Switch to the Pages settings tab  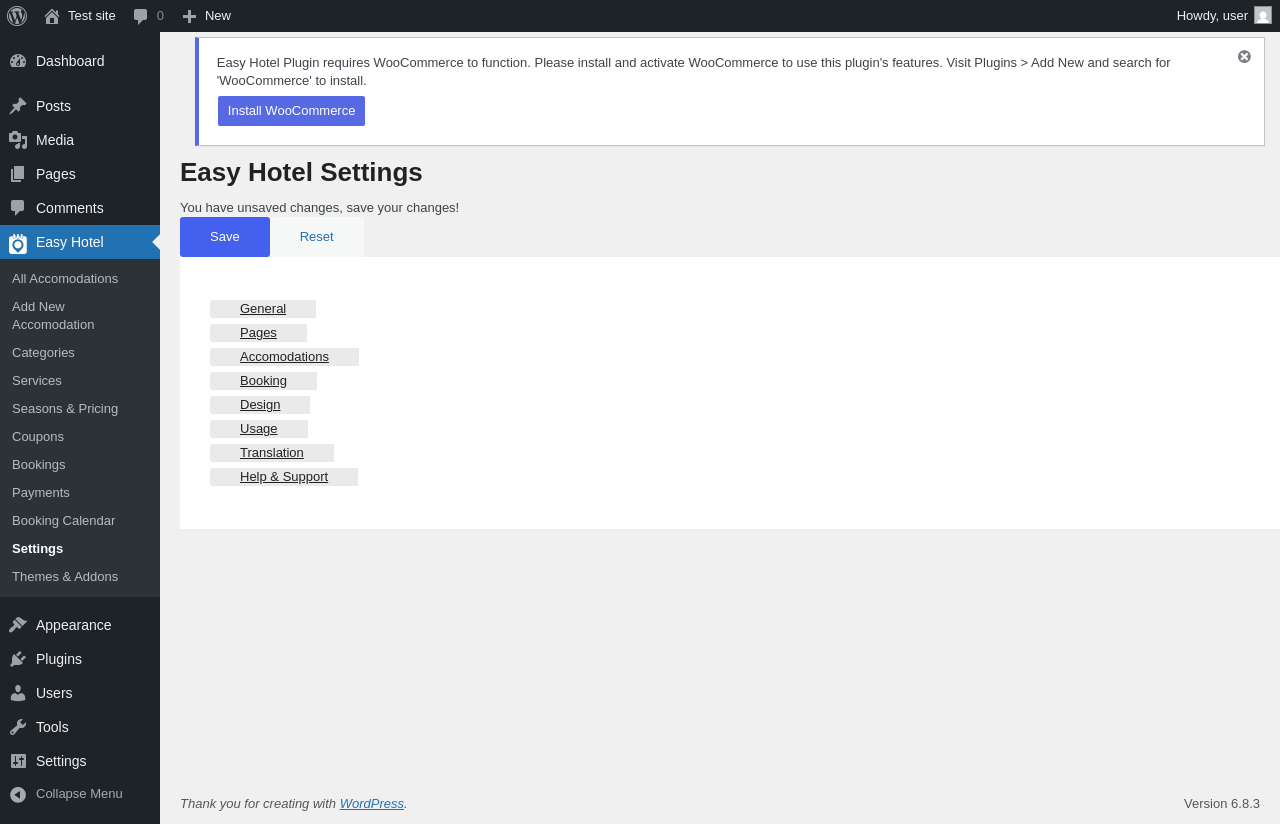(x=258, y=333)
